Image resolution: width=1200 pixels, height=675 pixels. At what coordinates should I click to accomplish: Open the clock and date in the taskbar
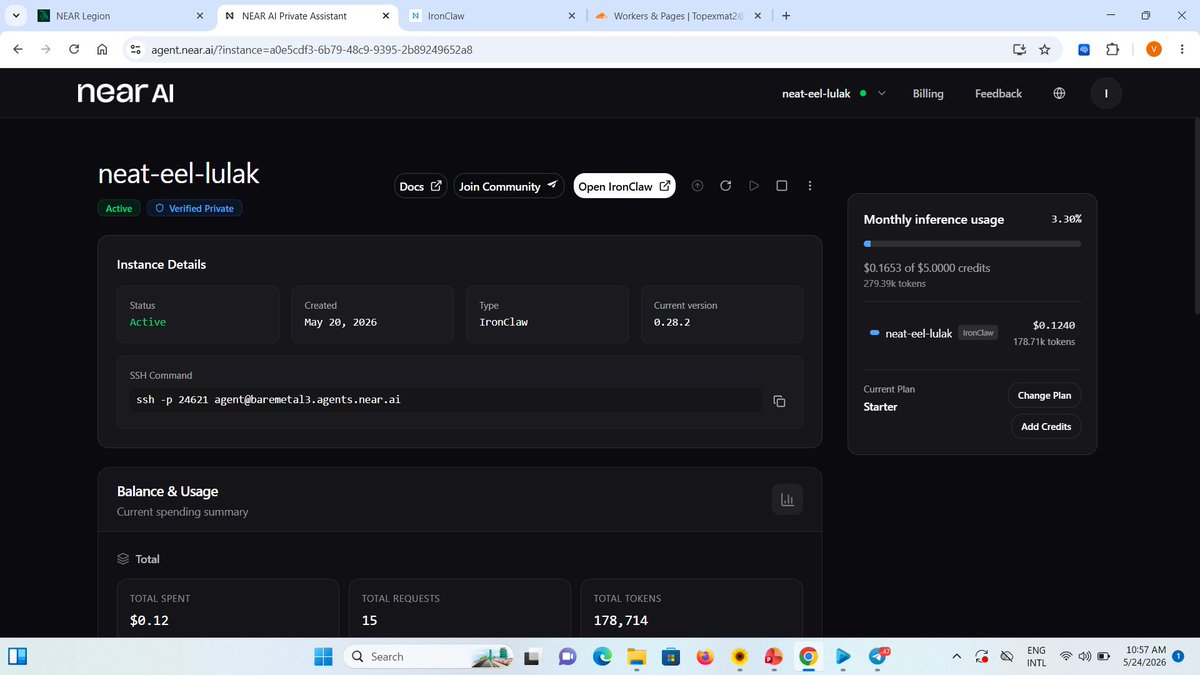point(1145,656)
